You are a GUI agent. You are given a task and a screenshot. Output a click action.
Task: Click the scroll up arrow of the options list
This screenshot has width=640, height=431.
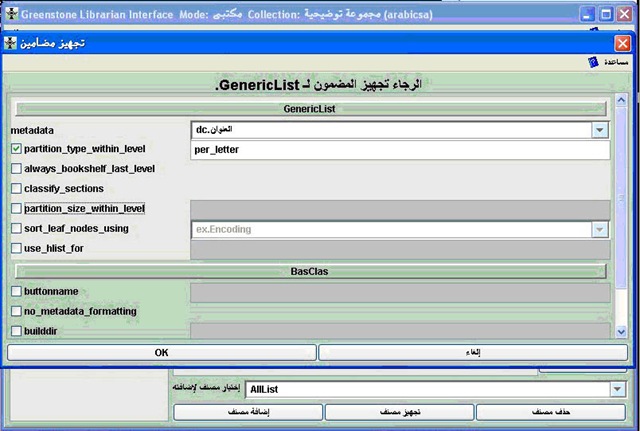(x=621, y=100)
